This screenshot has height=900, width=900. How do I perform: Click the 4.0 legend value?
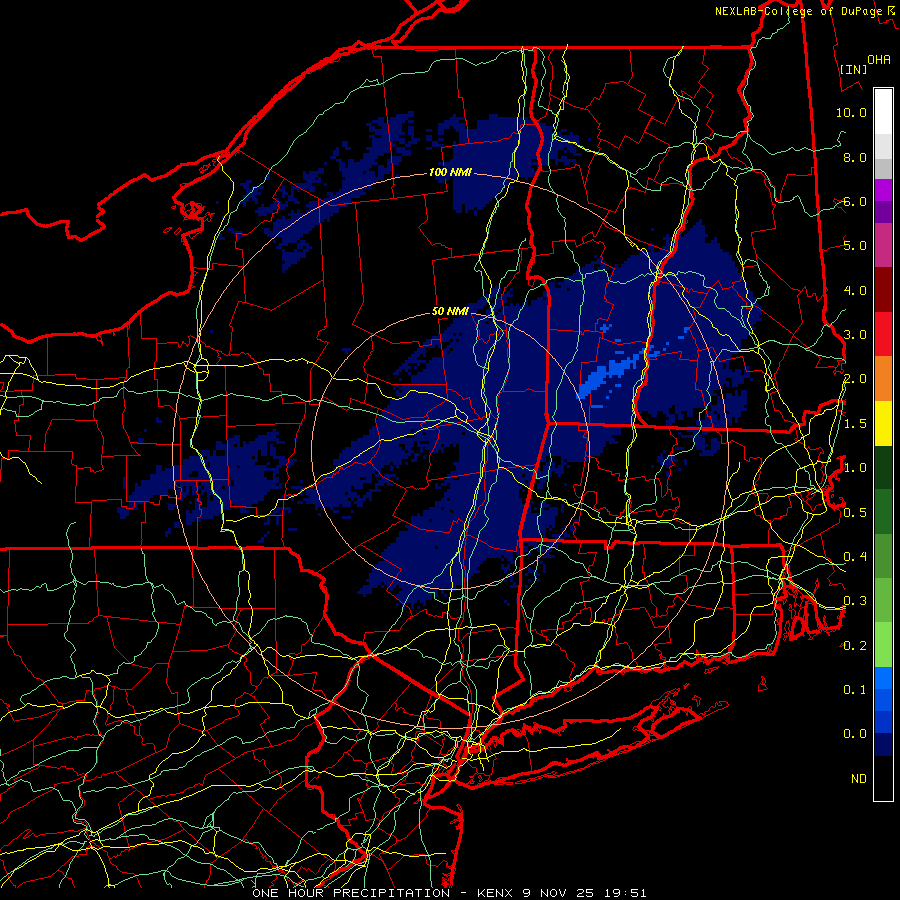[x=855, y=290]
